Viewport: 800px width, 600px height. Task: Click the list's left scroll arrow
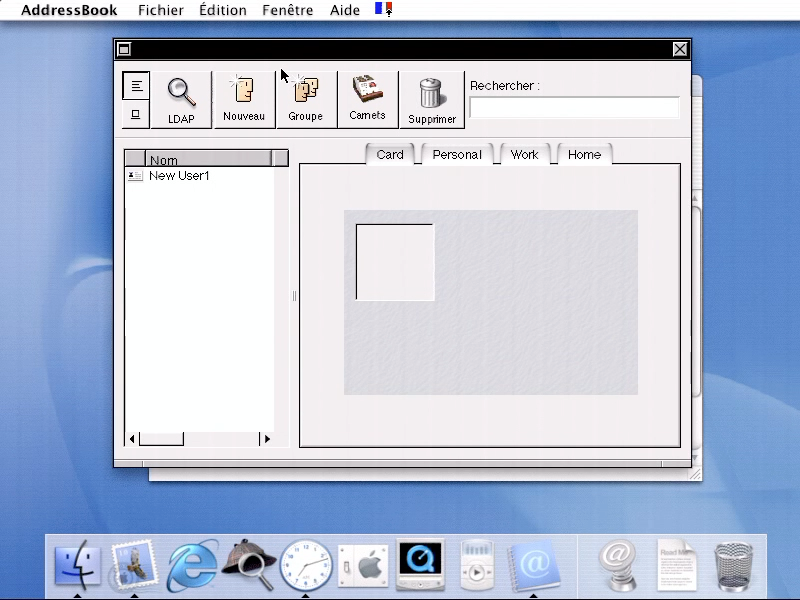[x=132, y=439]
